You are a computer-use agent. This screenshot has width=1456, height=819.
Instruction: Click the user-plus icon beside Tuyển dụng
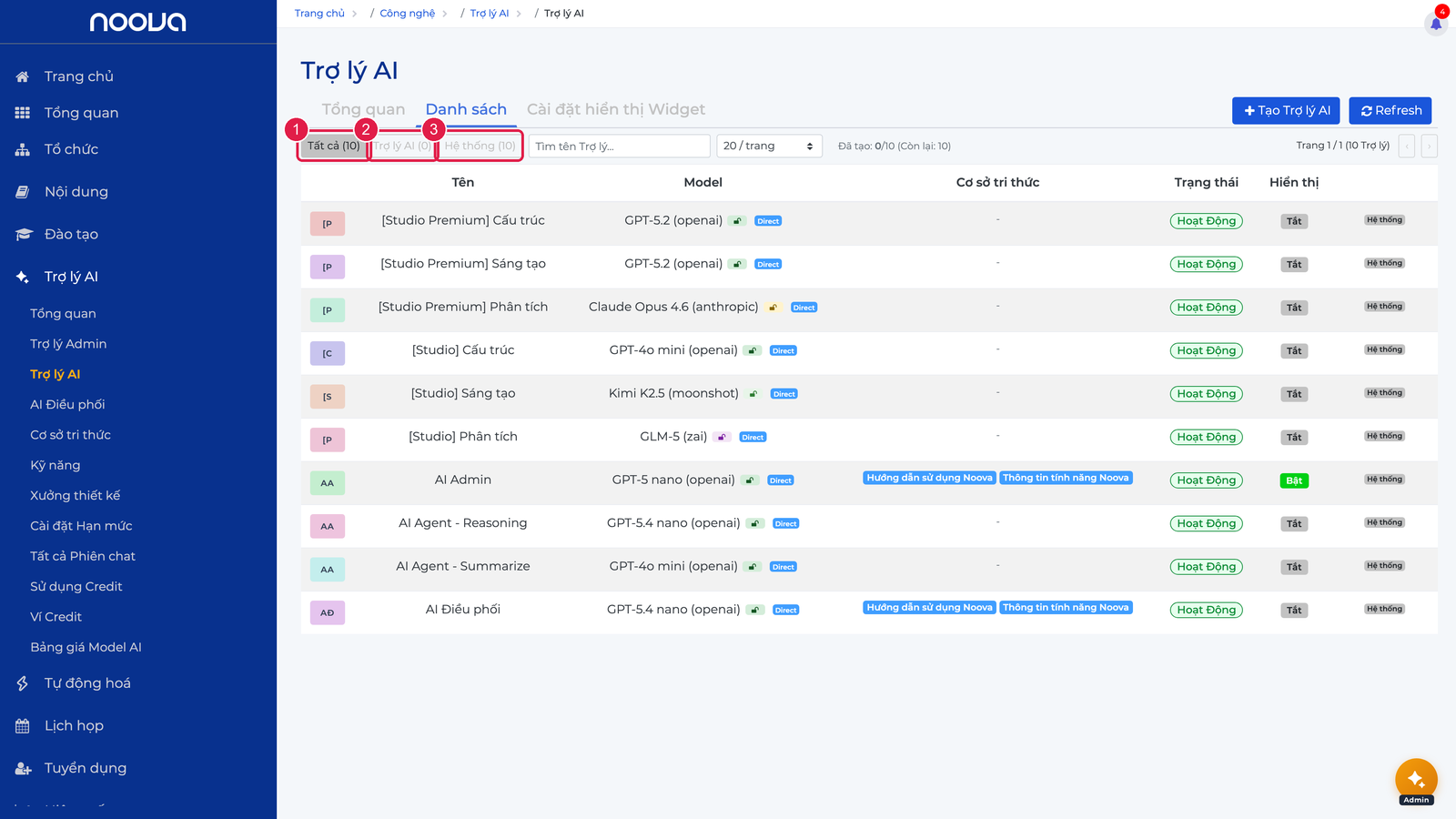click(x=24, y=769)
